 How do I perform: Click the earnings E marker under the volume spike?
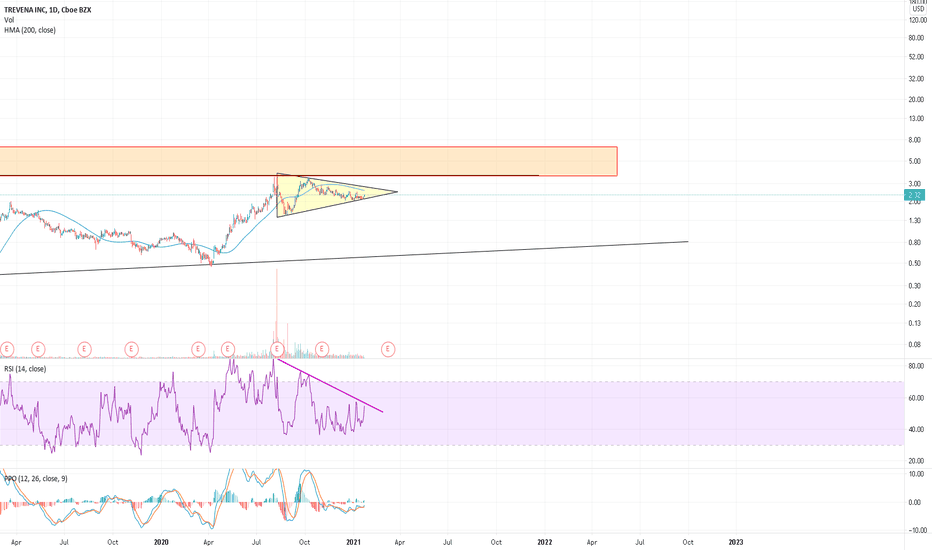tap(277, 349)
